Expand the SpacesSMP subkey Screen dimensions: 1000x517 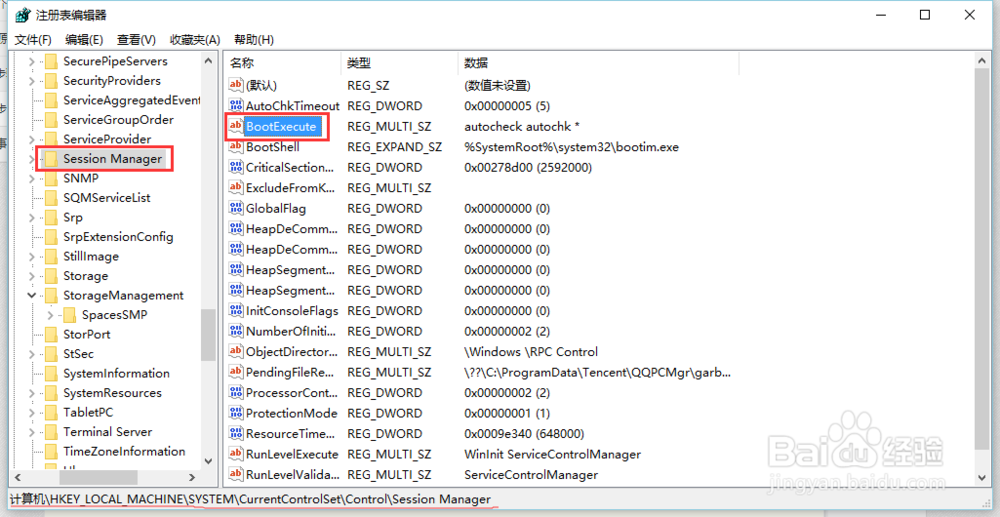coord(50,315)
